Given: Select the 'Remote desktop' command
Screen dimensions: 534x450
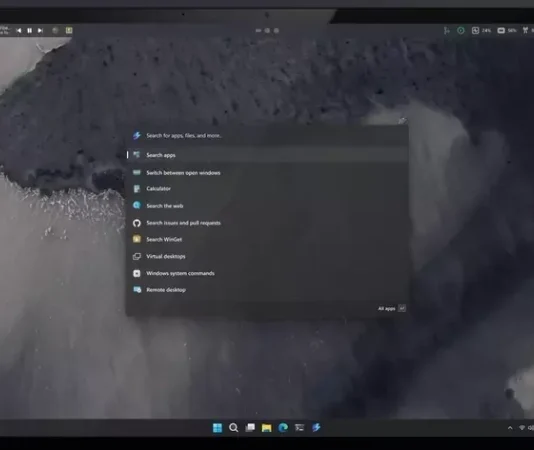Looking at the screenshot, I should pos(267,290).
